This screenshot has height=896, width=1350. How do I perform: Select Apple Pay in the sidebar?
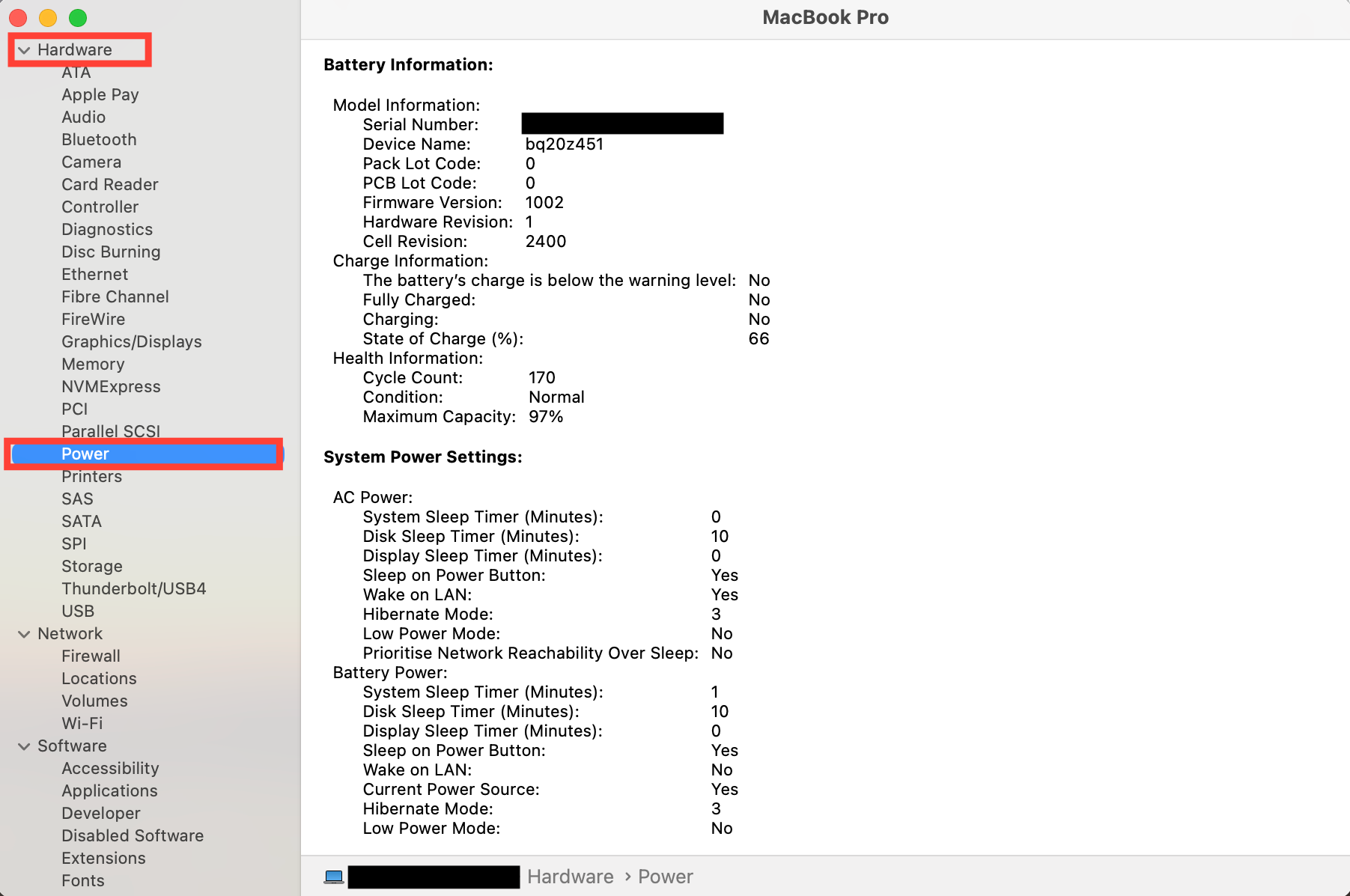[x=100, y=95]
